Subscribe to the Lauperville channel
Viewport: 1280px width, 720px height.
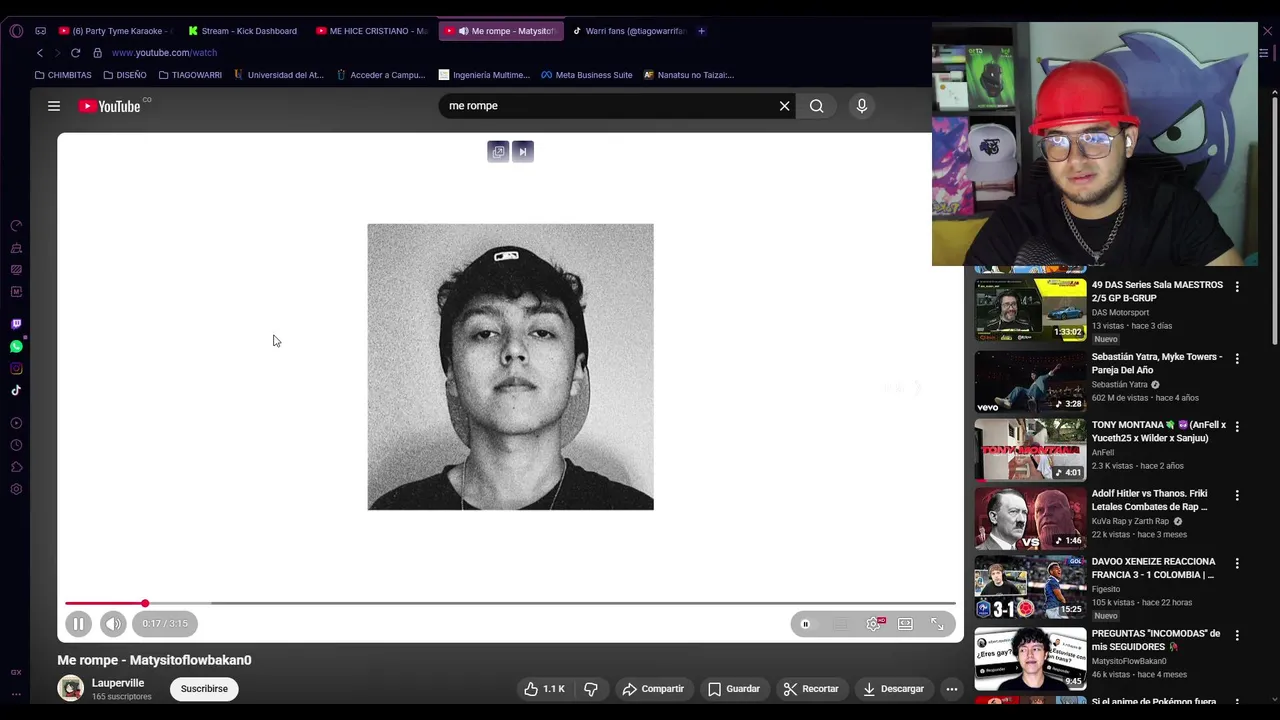pyautogui.click(x=204, y=689)
